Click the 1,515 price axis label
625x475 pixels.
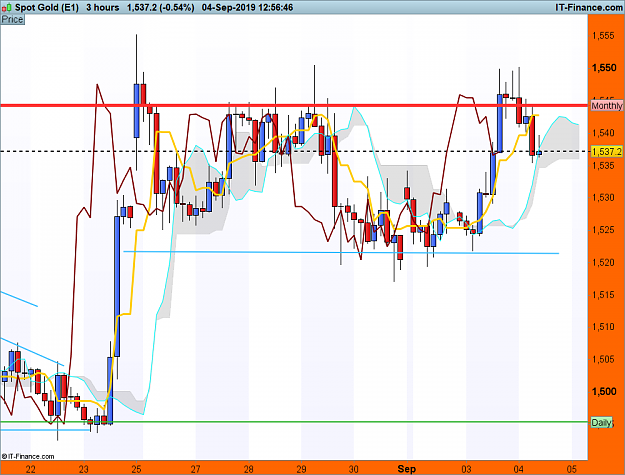click(x=604, y=294)
